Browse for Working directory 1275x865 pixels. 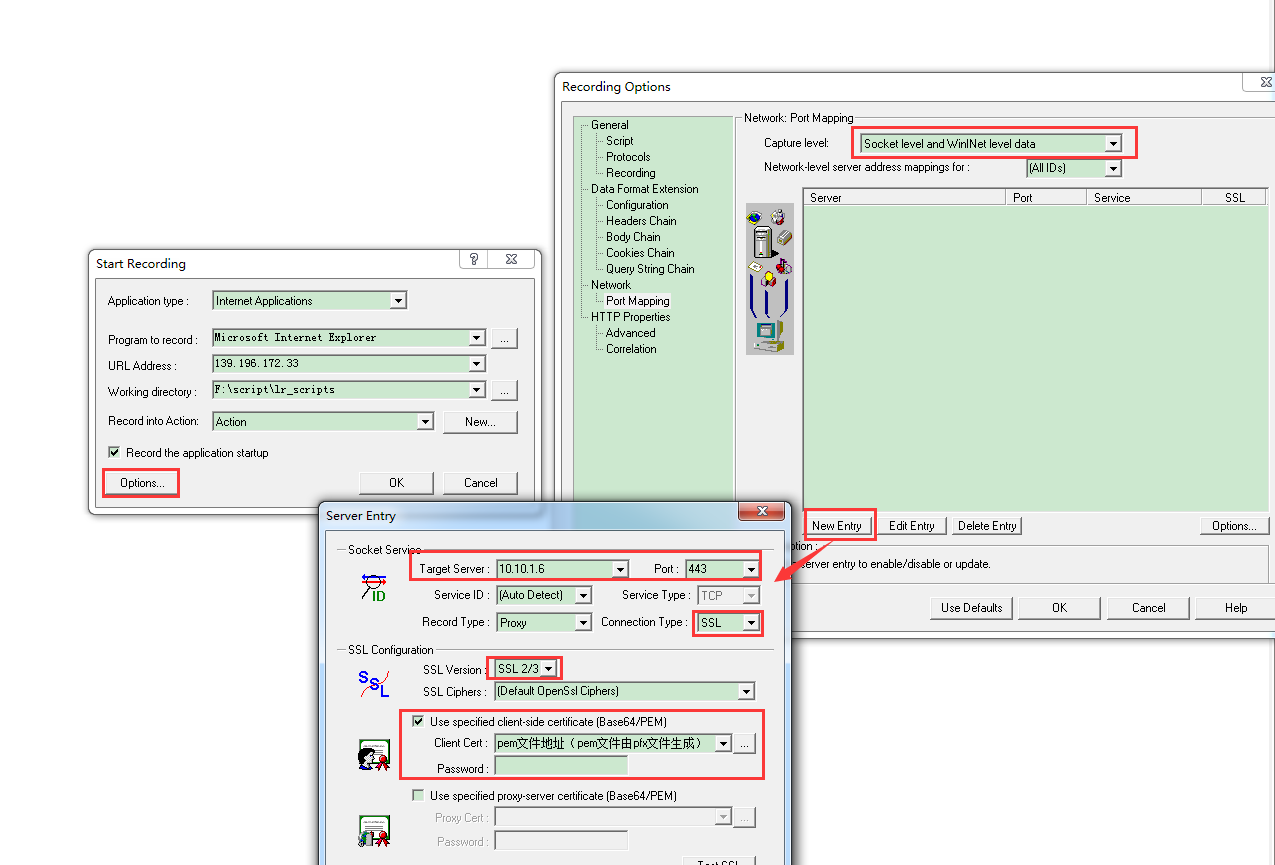(504, 390)
